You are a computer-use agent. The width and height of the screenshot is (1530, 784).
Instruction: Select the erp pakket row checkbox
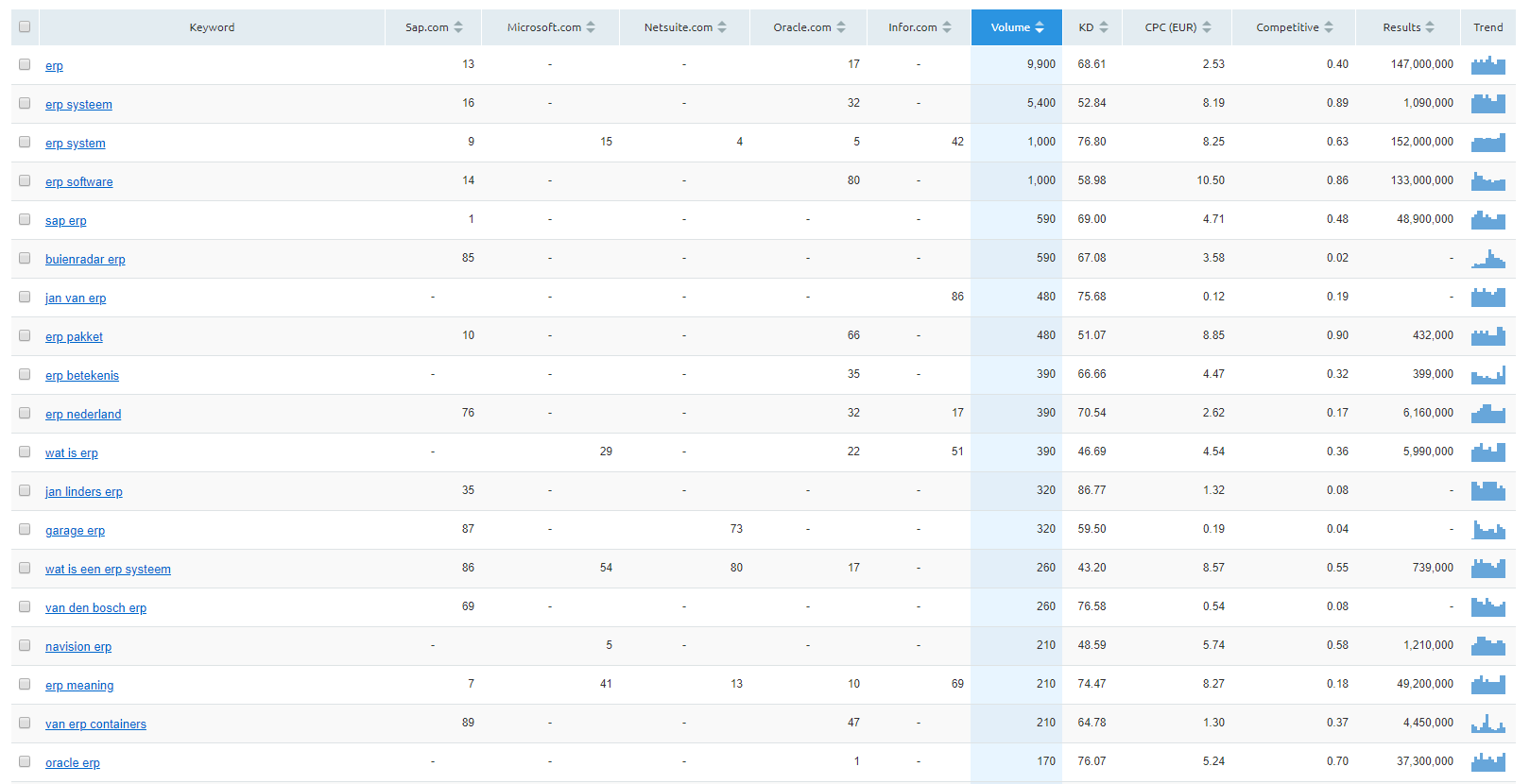25,335
